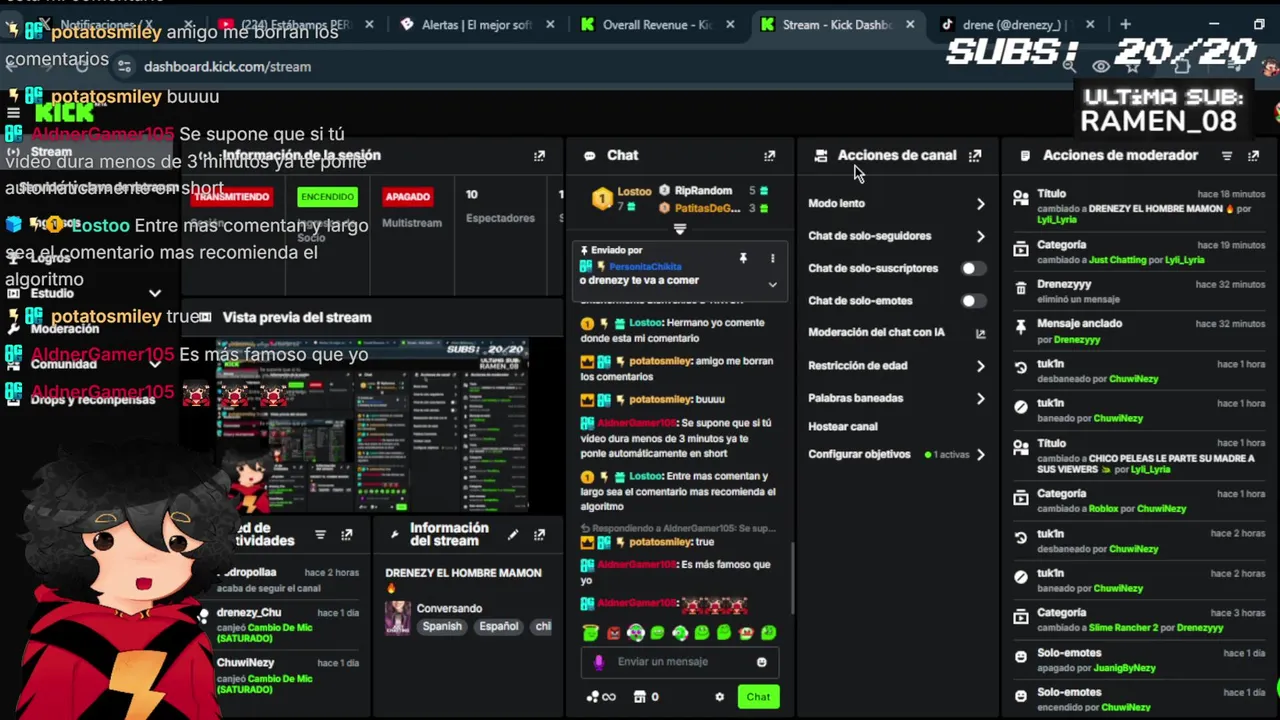This screenshot has height=720, width=1280.
Task: Click the pin icon on pinned message
Action: coord(743,258)
